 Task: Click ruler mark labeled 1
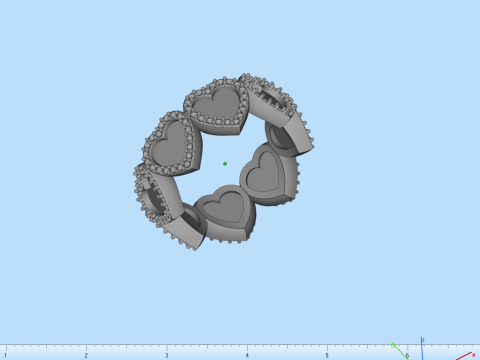coord(5,356)
